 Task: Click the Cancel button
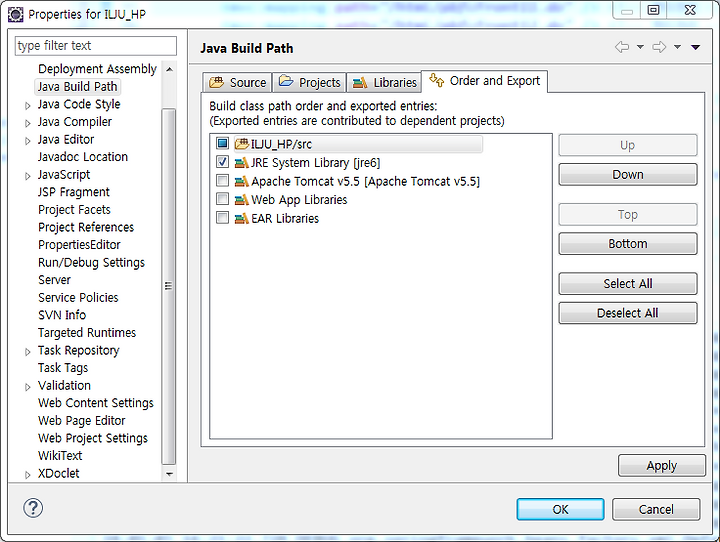pos(656,509)
